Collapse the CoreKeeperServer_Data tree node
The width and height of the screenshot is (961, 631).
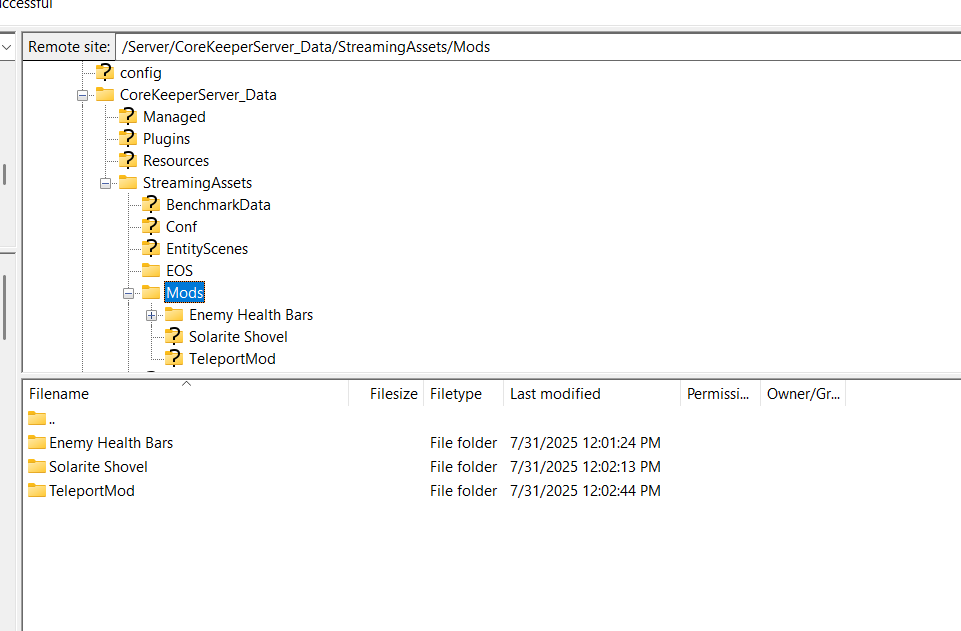click(82, 95)
